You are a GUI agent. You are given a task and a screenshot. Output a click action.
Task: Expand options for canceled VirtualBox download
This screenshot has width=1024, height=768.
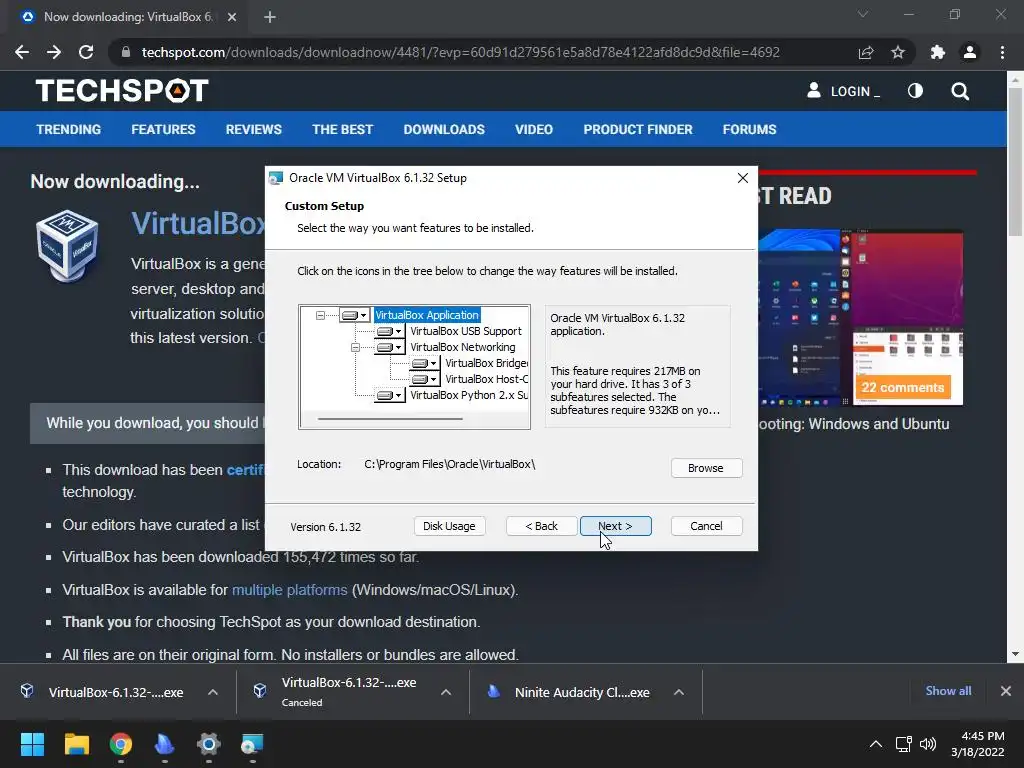tap(446, 692)
